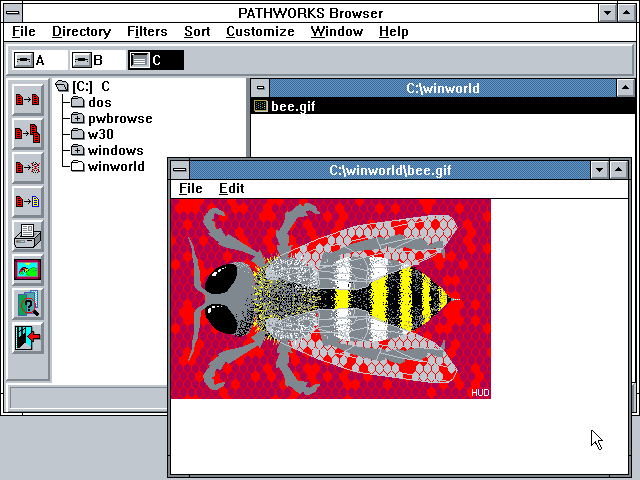Expand the pwbrowse folder
The image size is (640, 480).
tap(77, 118)
